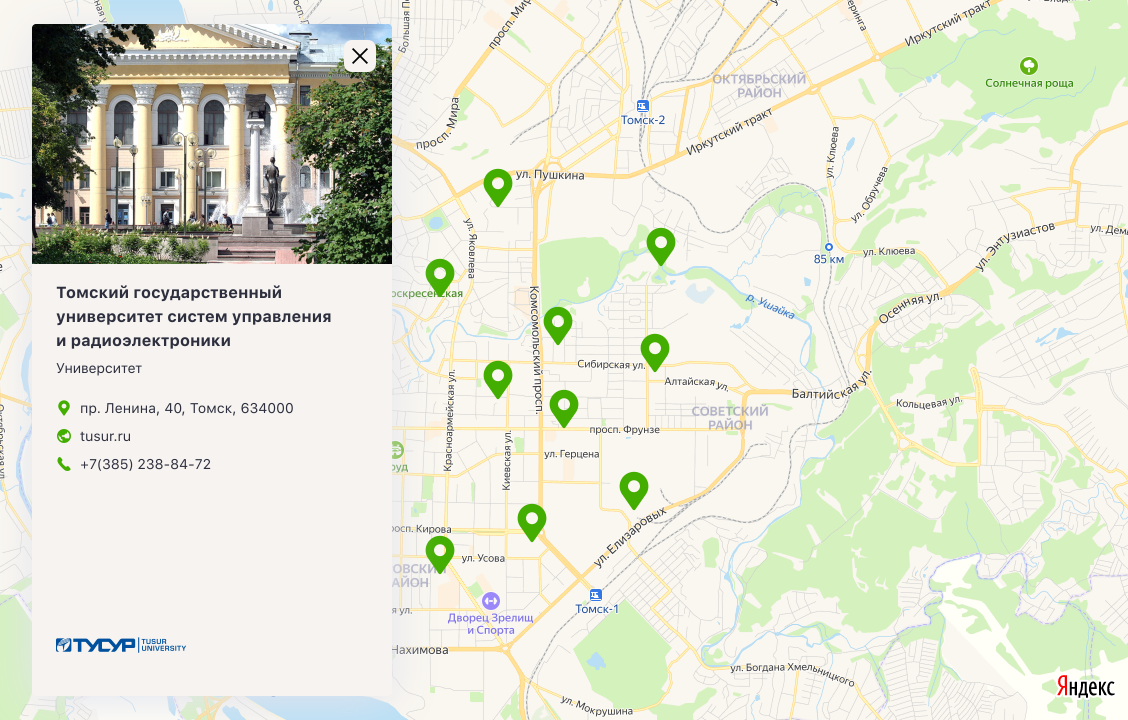The image size is (1128, 720).
Task: Click the TUSUR University logo
Action: pos(121,644)
